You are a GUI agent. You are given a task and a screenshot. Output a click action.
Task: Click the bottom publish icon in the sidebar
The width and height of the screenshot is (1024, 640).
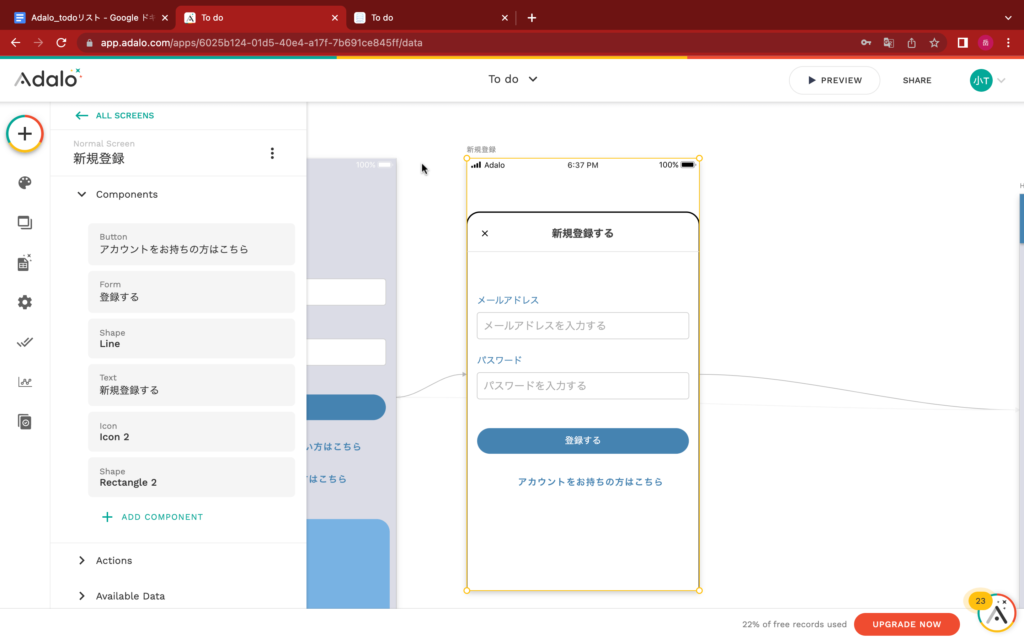[24, 421]
